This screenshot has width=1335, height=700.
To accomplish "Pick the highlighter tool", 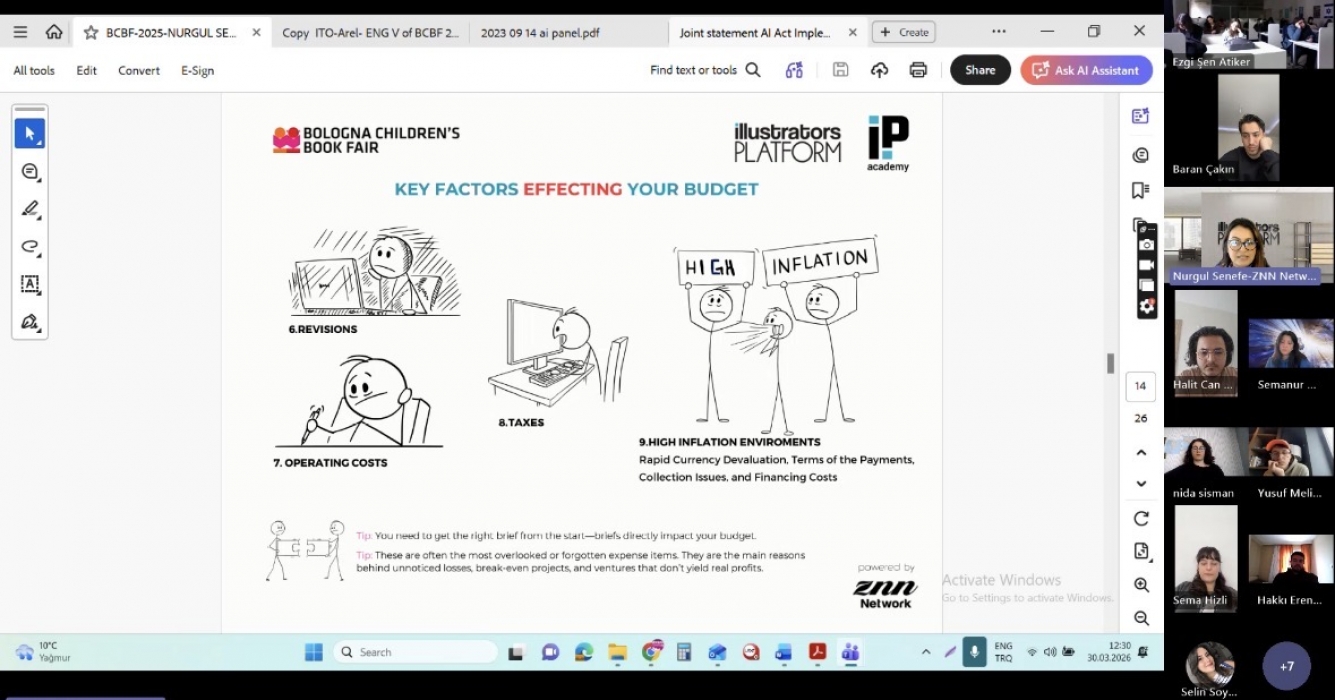I will tap(29, 209).
